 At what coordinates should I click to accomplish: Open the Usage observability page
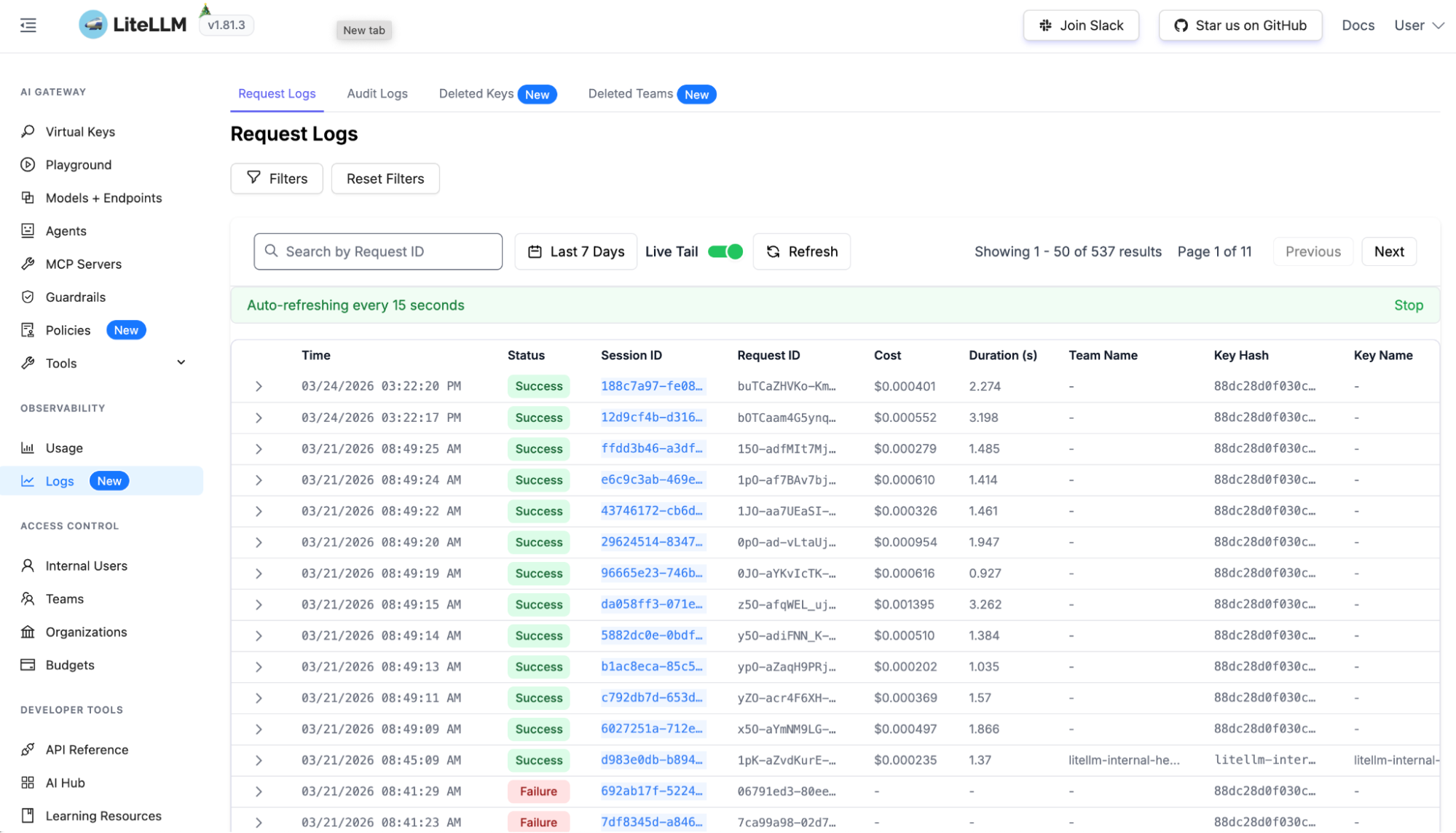[x=65, y=447]
